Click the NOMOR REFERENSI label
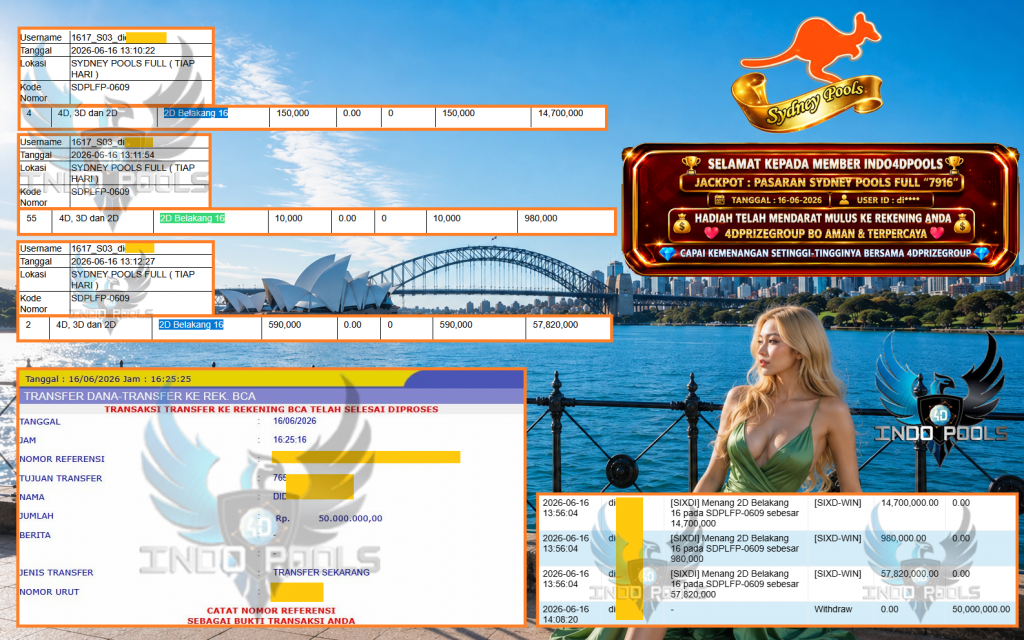The image size is (1024, 640). 62,459
